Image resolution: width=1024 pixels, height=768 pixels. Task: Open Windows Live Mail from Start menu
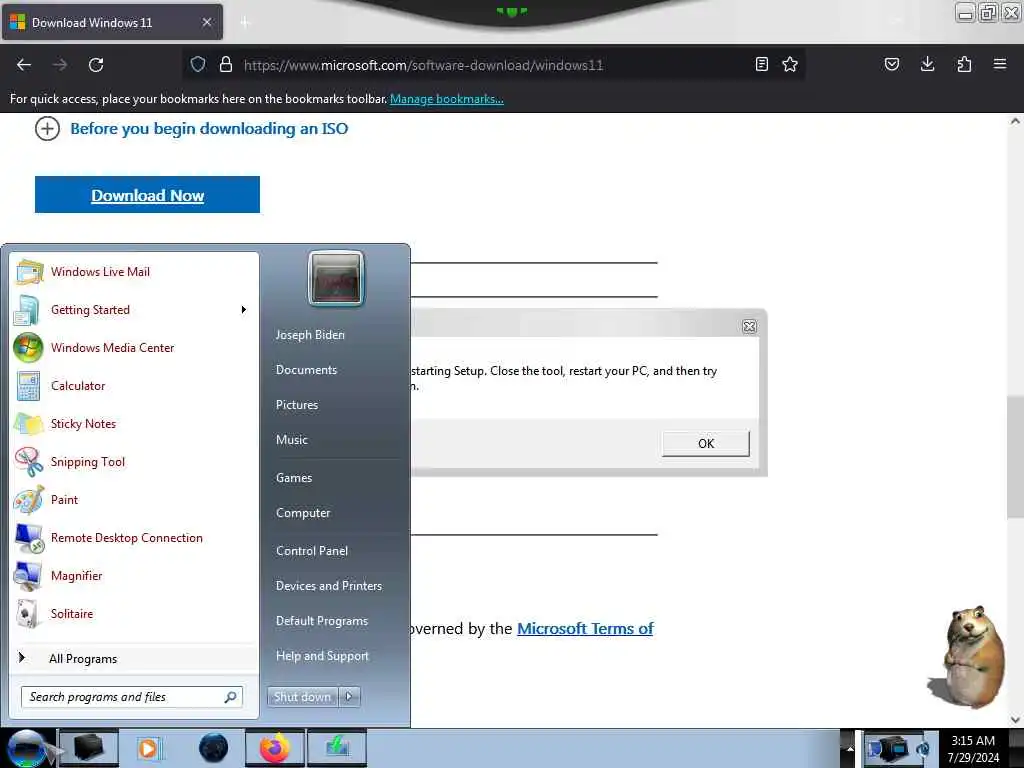point(135,272)
